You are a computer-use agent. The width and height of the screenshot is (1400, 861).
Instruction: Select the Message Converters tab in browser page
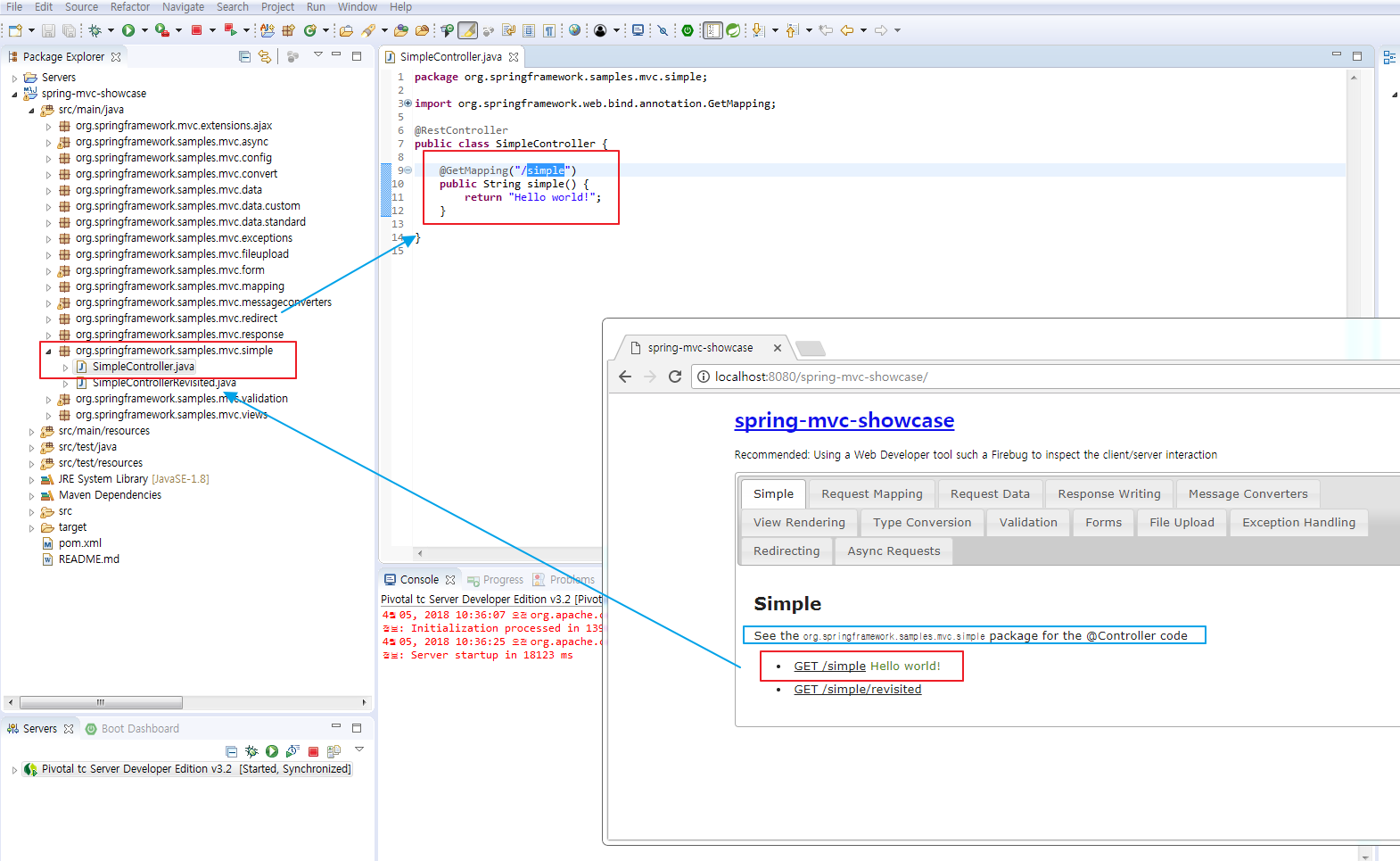click(x=1248, y=493)
